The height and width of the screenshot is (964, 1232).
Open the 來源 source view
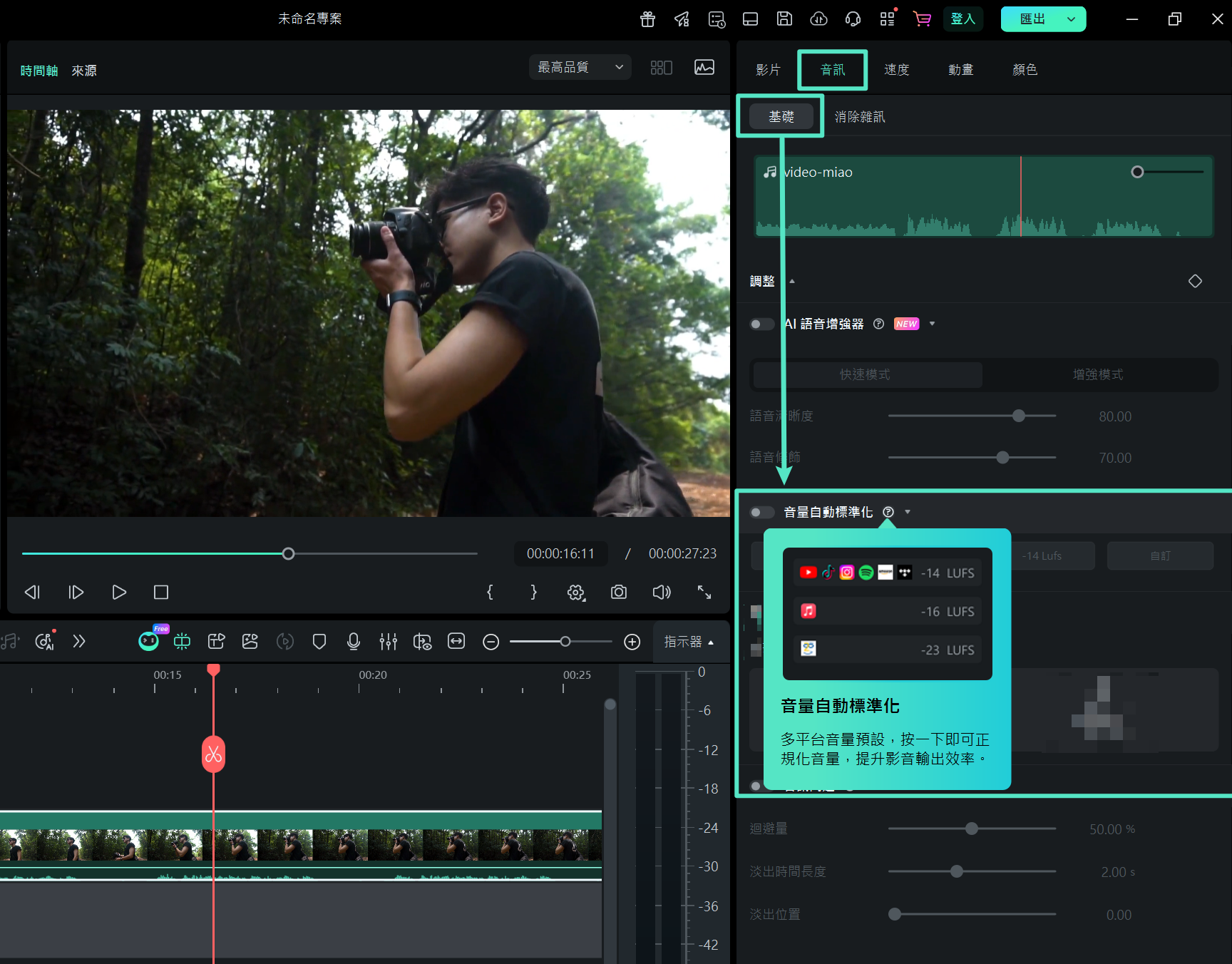click(x=84, y=71)
